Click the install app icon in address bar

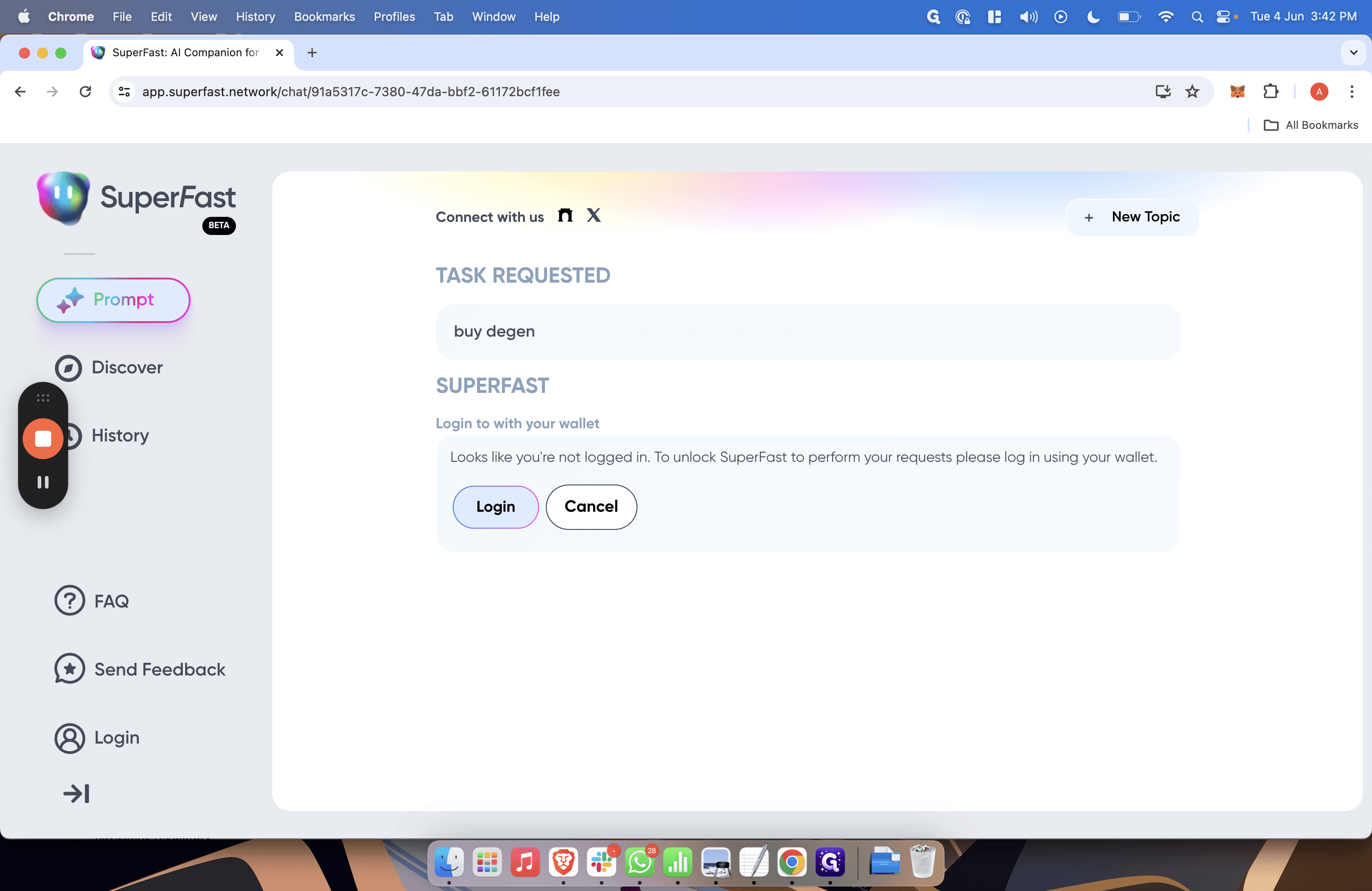1162,92
